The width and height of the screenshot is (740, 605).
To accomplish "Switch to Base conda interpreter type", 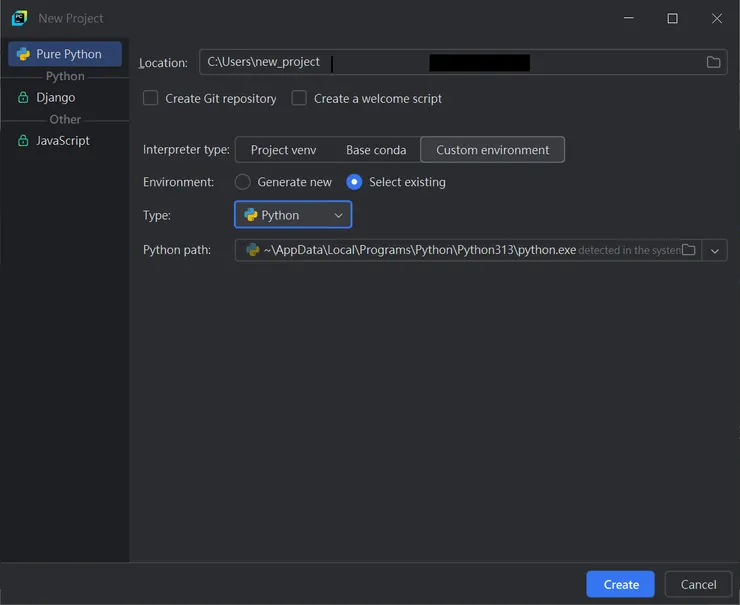I will (x=376, y=150).
